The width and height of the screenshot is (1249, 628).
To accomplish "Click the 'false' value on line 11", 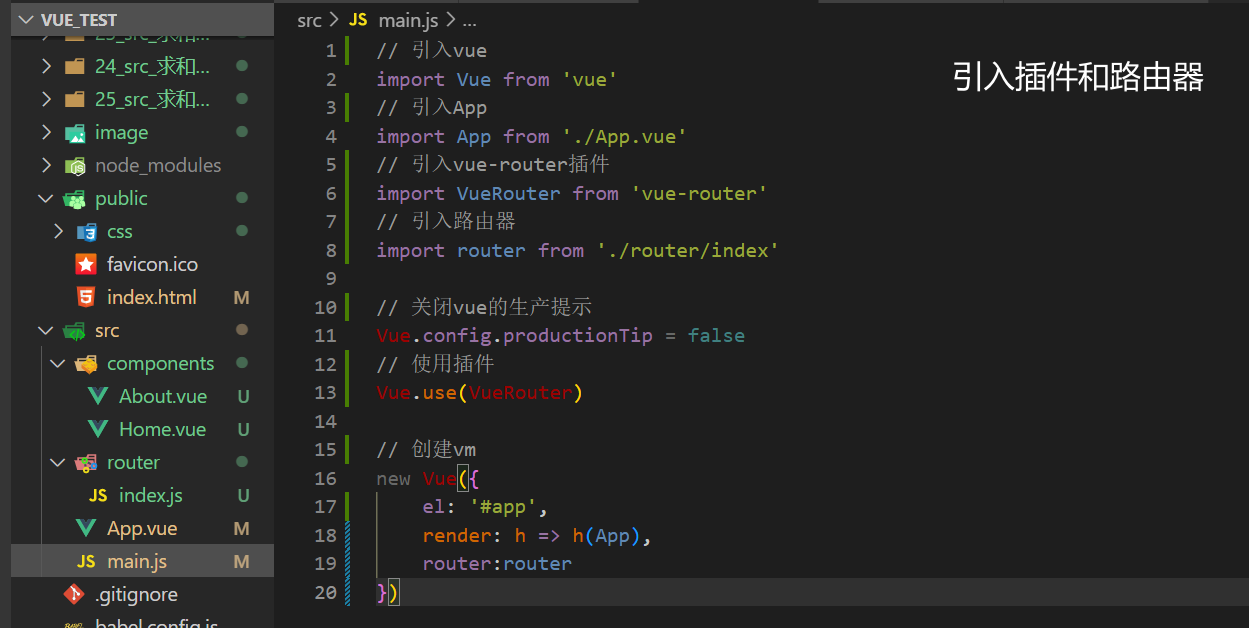I will 716,335.
